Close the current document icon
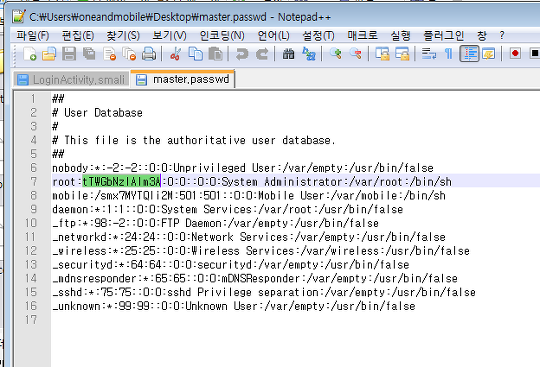Image resolution: width=540 pixels, height=367 pixels. 110,54
